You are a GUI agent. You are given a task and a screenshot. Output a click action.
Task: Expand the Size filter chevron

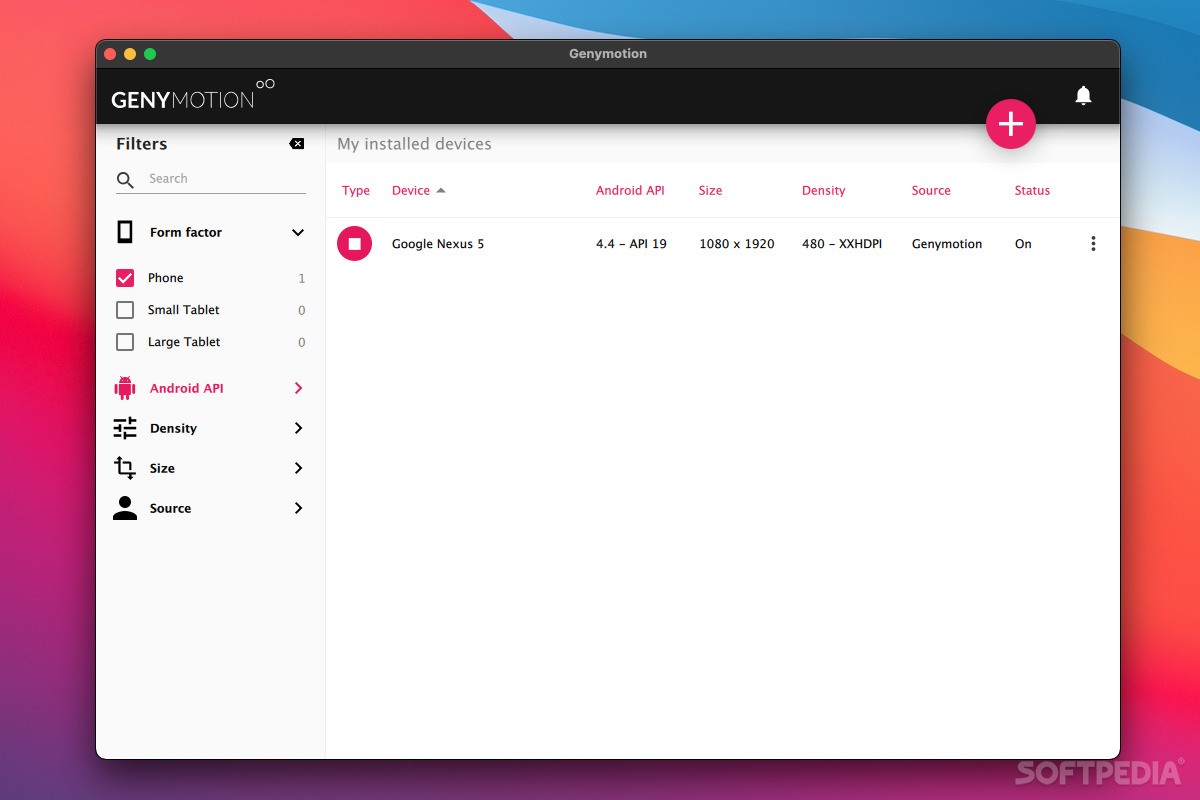click(298, 468)
